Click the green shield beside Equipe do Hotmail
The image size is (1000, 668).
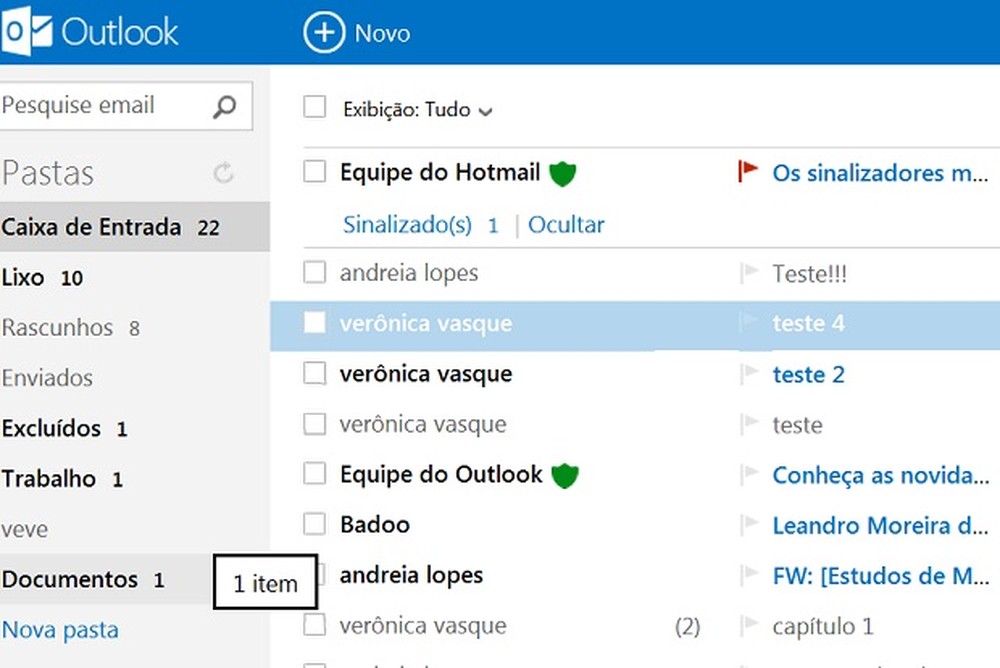tap(562, 172)
